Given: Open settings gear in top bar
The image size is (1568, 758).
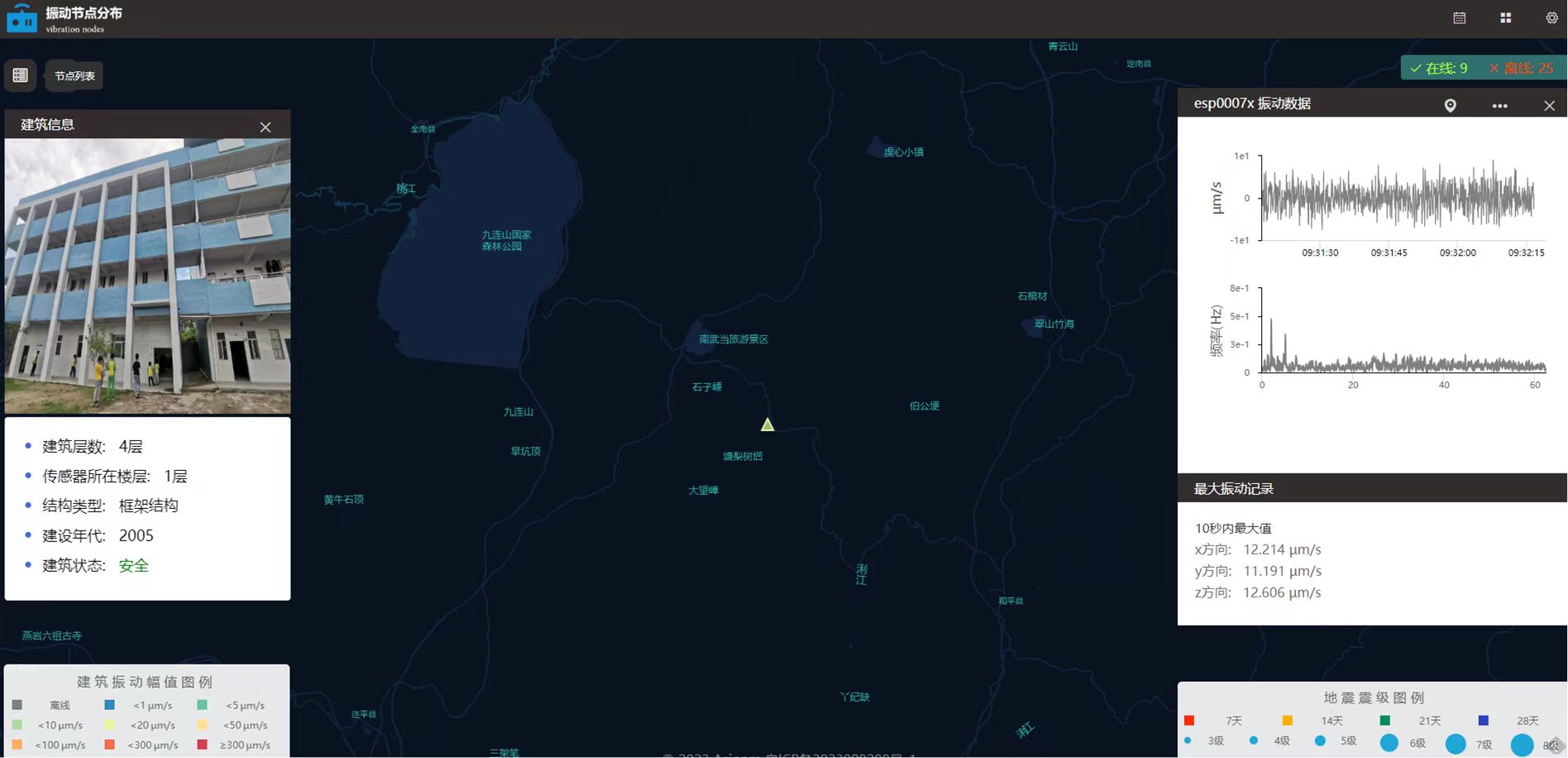Looking at the screenshot, I should (x=1551, y=18).
